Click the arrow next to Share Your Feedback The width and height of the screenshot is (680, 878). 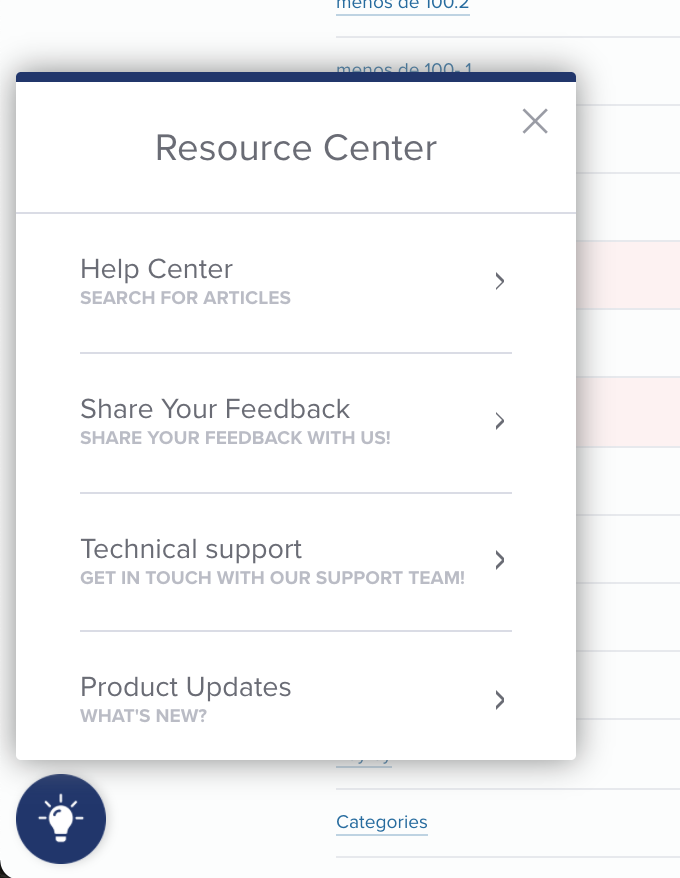[500, 421]
